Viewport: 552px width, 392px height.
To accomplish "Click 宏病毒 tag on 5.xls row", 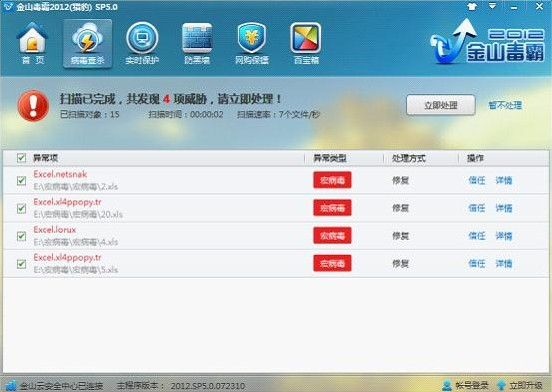I will coord(332,263).
